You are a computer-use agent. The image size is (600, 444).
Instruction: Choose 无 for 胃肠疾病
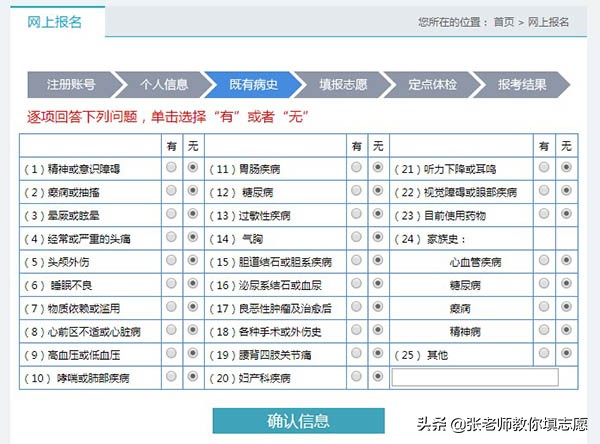point(378,167)
